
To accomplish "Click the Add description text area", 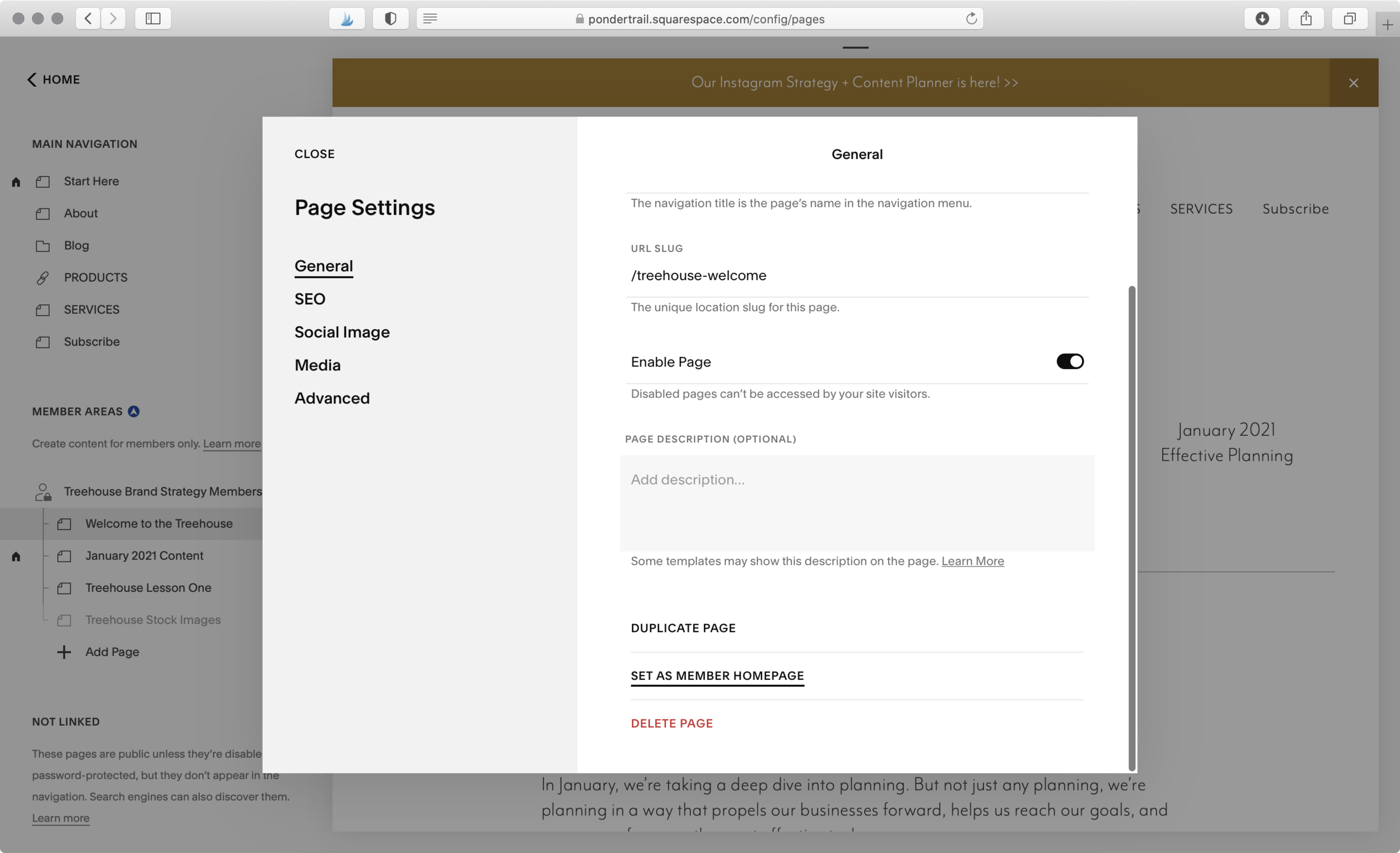I will click(857, 503).
